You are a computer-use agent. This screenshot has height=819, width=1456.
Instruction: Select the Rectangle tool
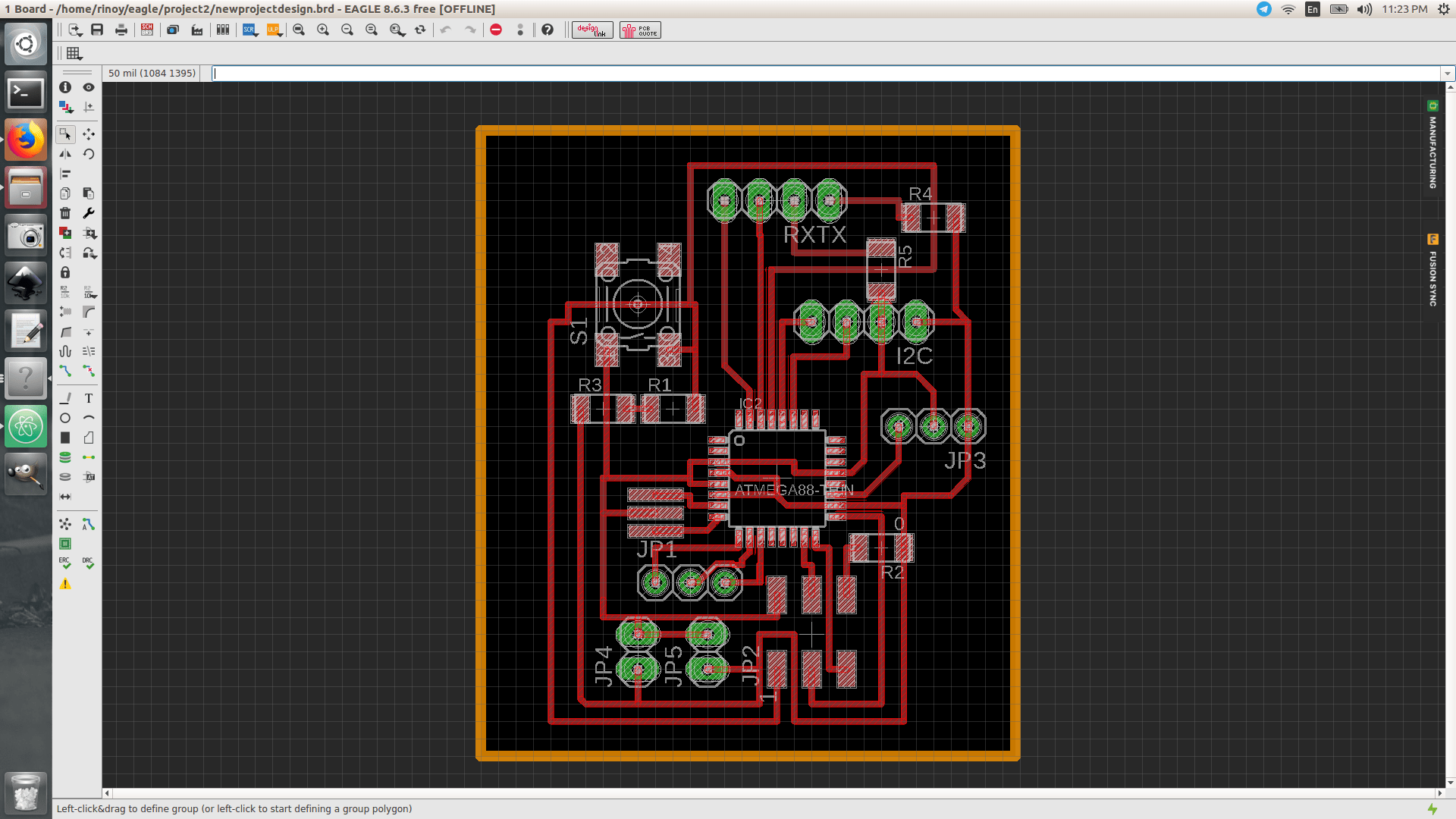[65, 438]
